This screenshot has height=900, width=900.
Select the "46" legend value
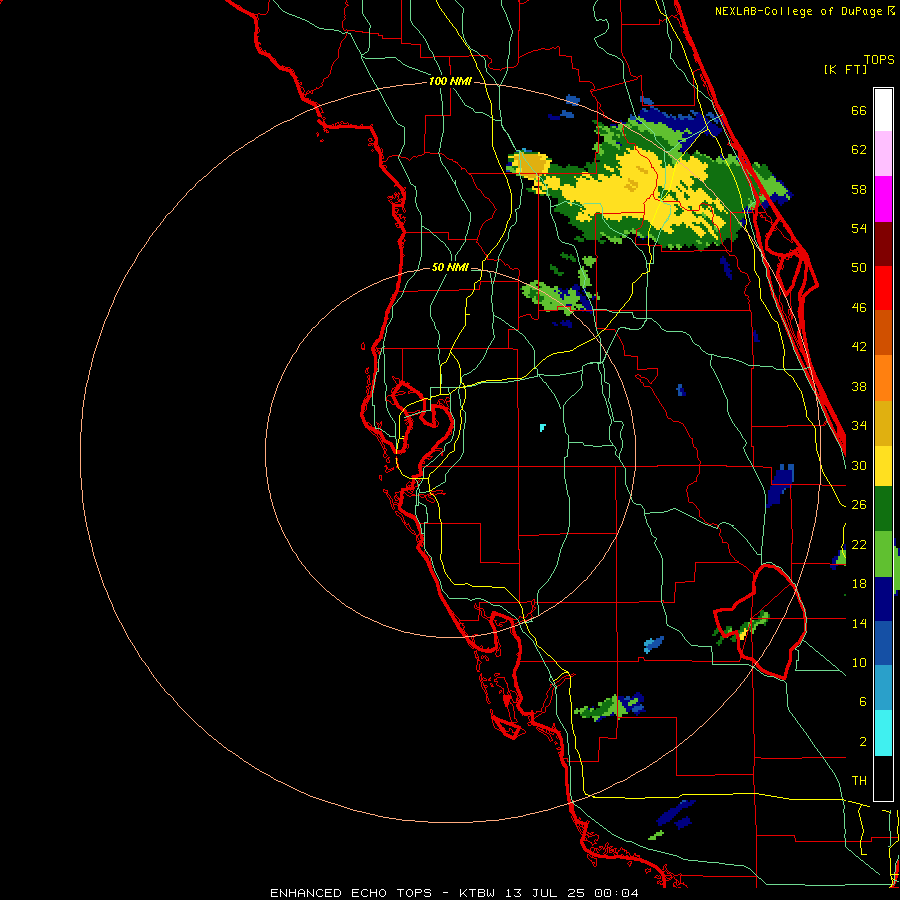(859, 308)
